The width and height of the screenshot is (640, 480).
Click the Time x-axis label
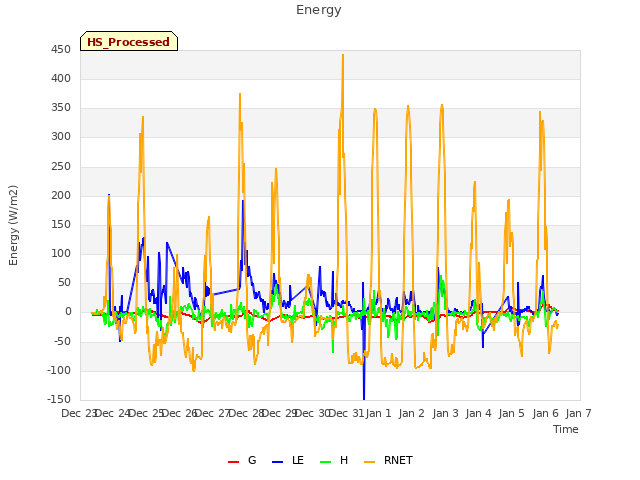click(x=566, y=429)
